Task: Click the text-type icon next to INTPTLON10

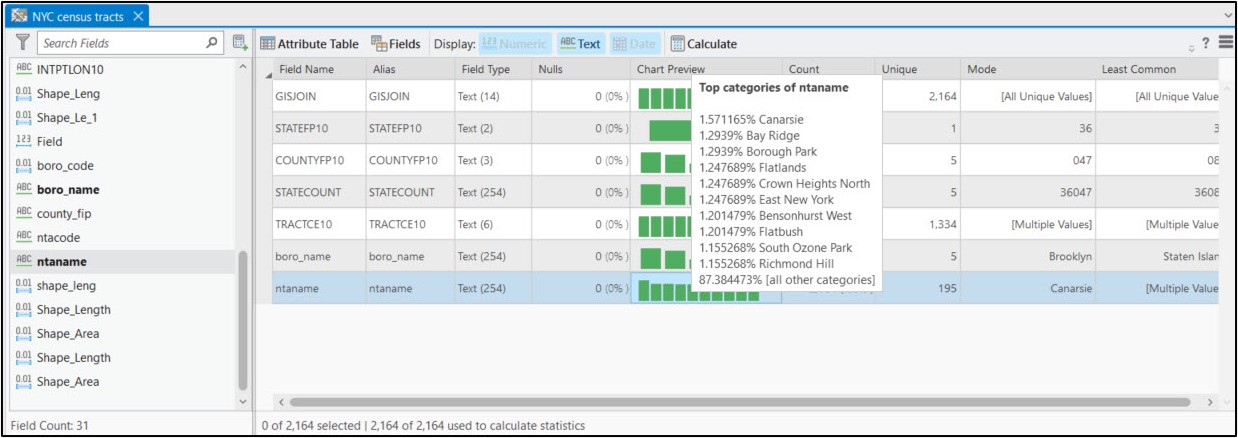Action: pos(25,70)
